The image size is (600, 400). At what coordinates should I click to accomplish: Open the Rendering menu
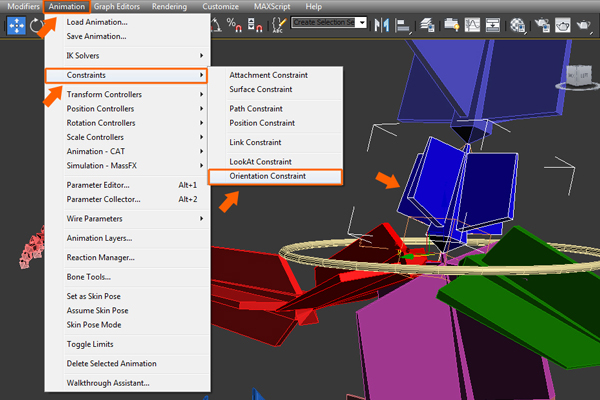coord(169,7)
